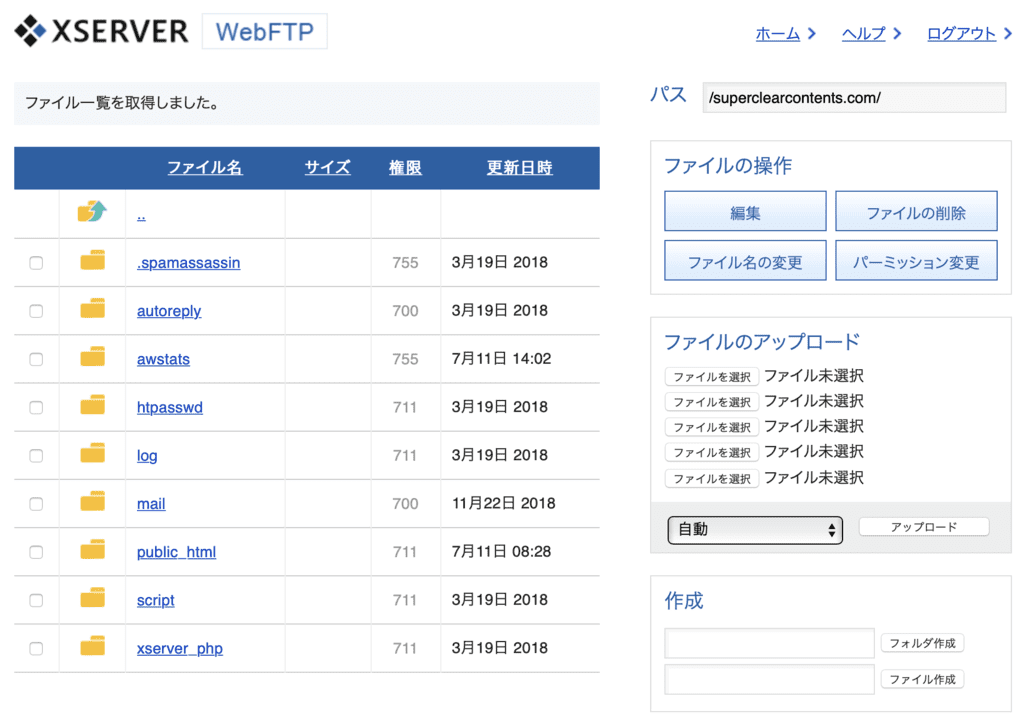This screenshot has width=1024, height=721.
Task: Tick the checkbox for .spamassassin
Action: pos(36,261)
